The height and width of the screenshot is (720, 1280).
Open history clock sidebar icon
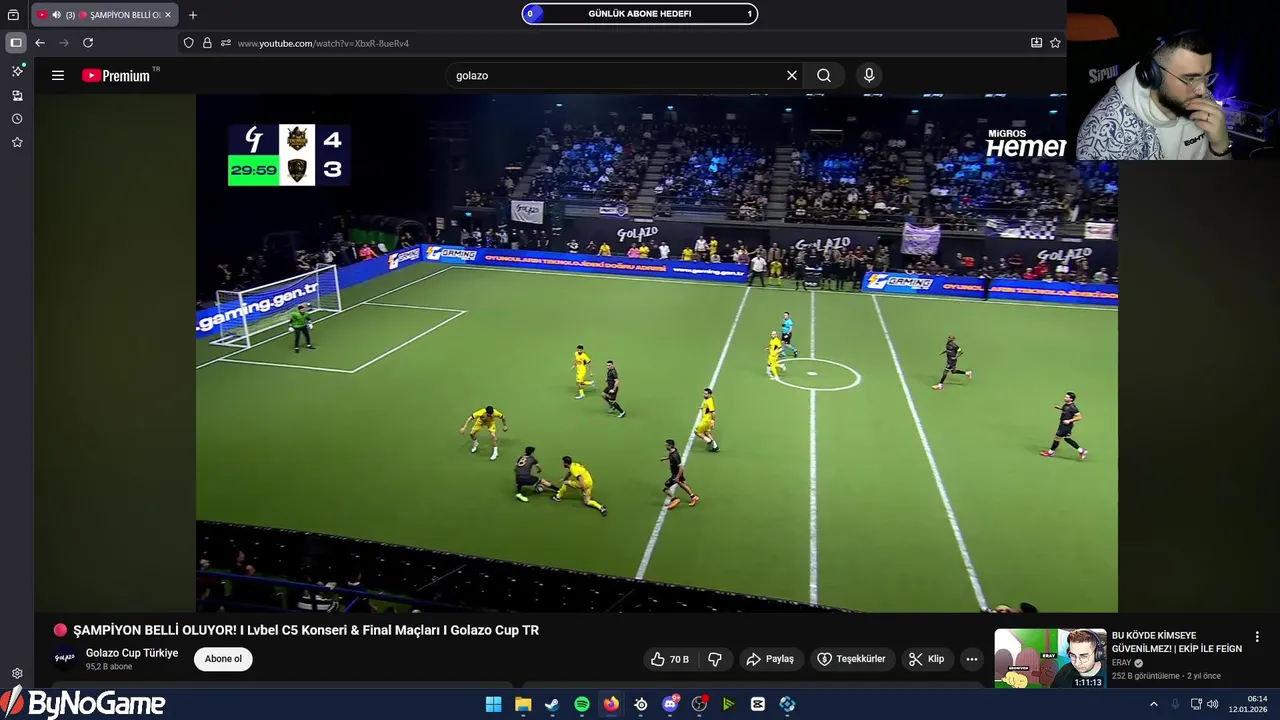(17, 119)
